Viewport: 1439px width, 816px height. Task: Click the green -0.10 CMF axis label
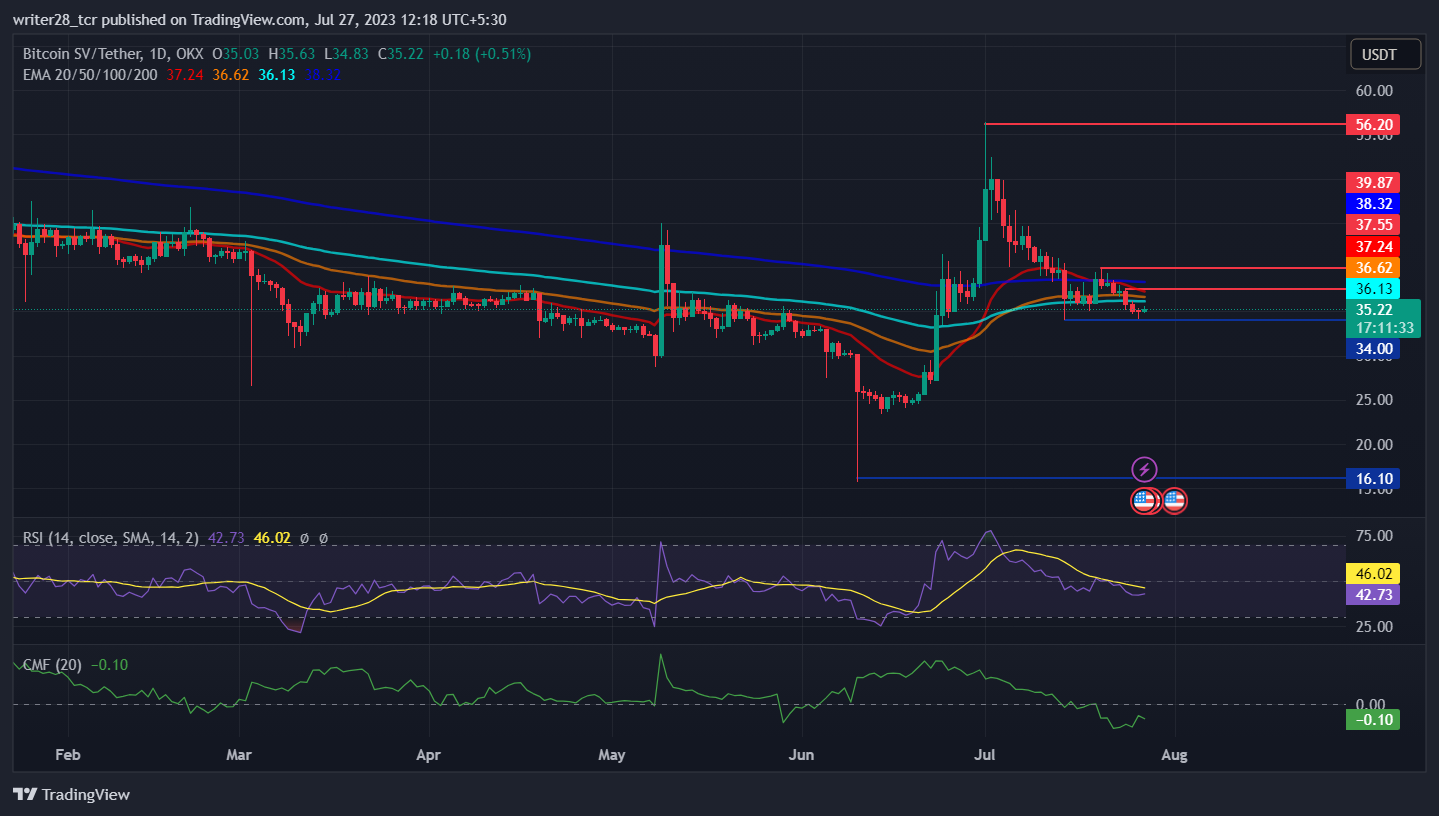[1371, 719]
